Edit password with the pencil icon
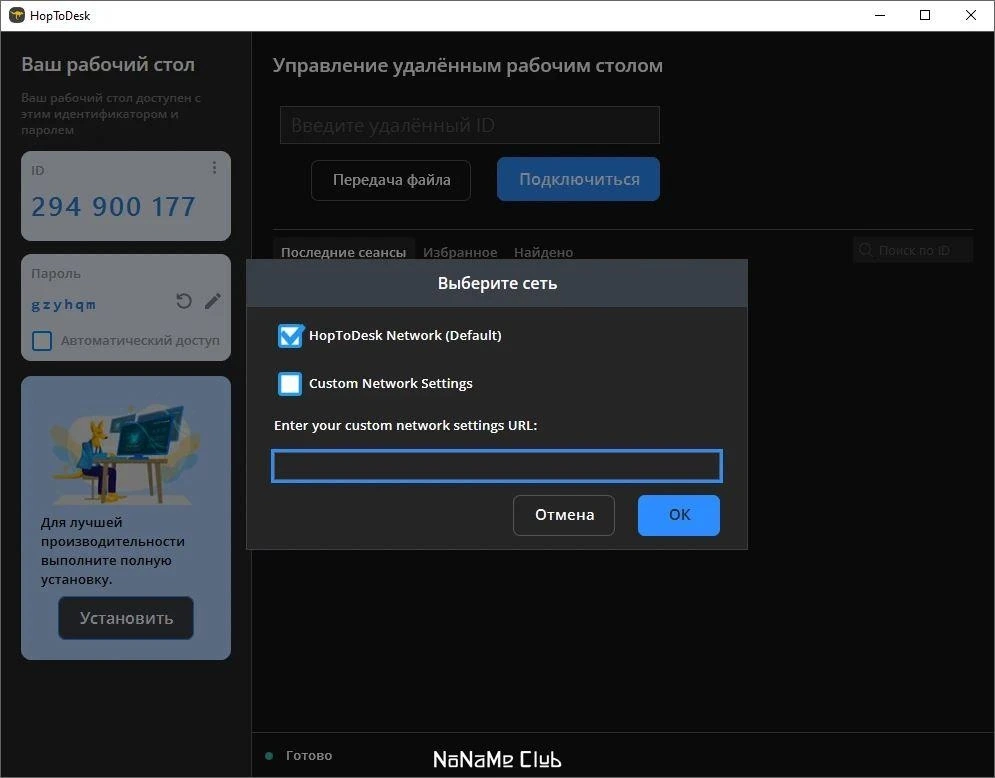Screen dimensions: 995x778 (x=213, y=301)
